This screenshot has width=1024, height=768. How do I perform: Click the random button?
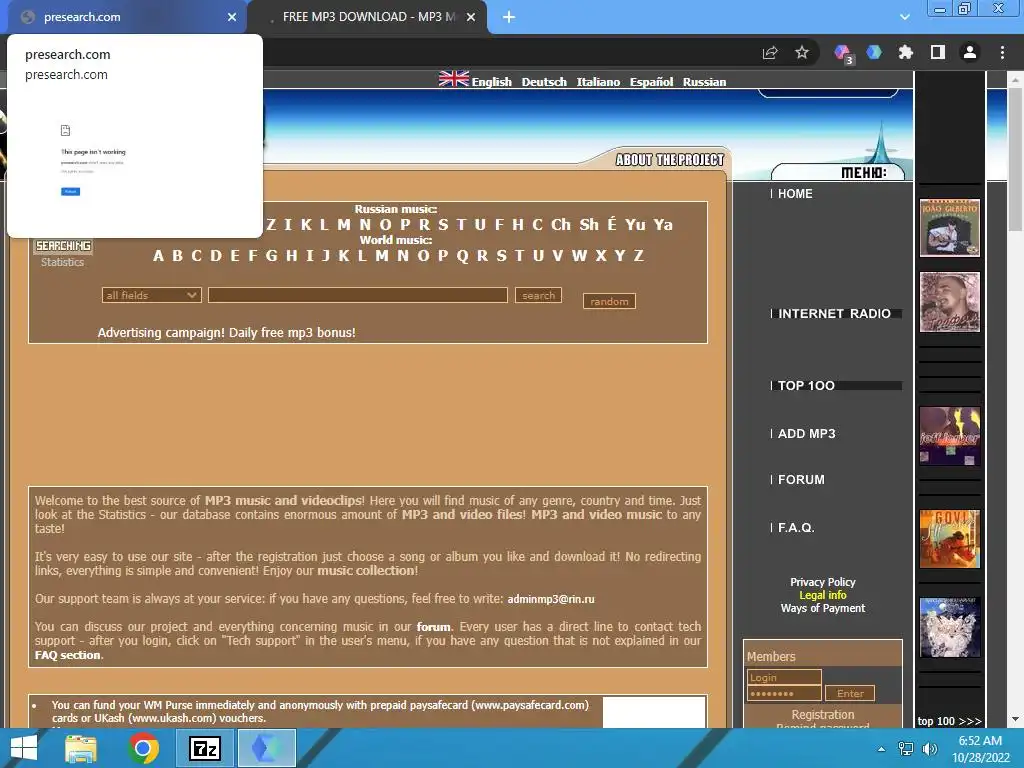click(x=609, y=301)
